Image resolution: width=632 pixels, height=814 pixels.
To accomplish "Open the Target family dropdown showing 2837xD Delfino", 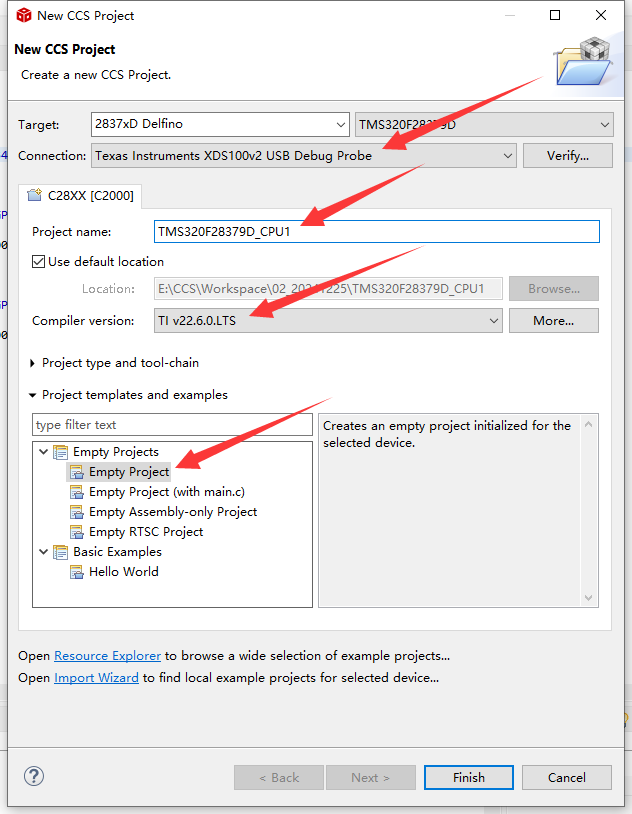I will 220,125.
